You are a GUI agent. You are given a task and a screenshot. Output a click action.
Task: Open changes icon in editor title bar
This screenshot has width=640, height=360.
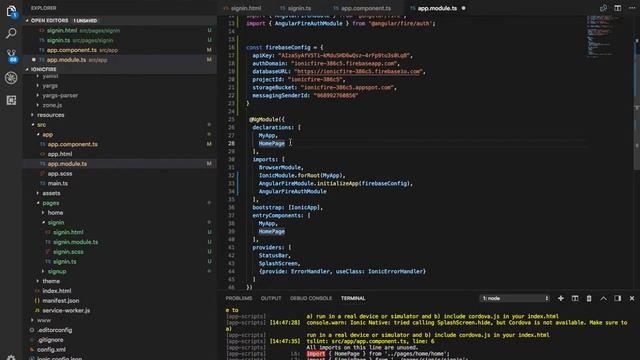tap(603, 8)
